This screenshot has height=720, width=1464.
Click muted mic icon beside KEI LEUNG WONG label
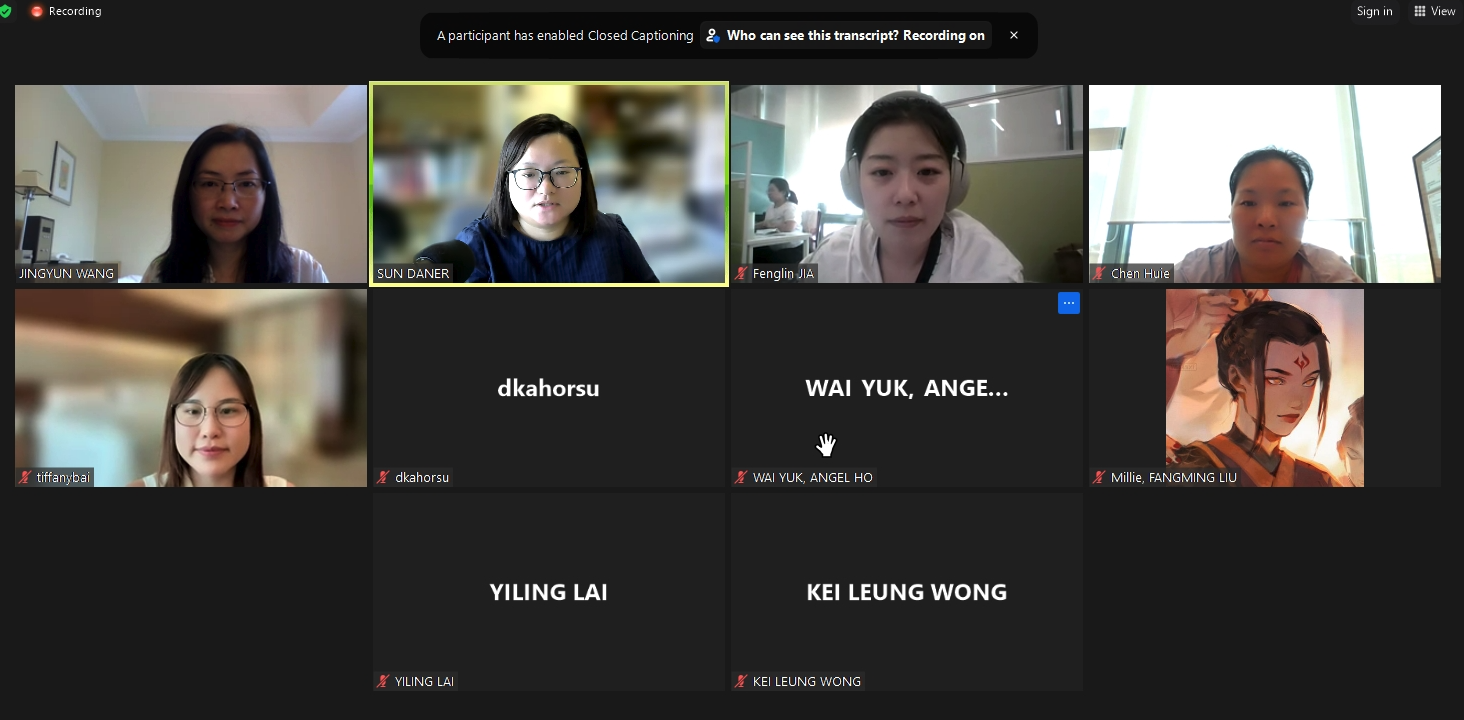click(742, 681)
